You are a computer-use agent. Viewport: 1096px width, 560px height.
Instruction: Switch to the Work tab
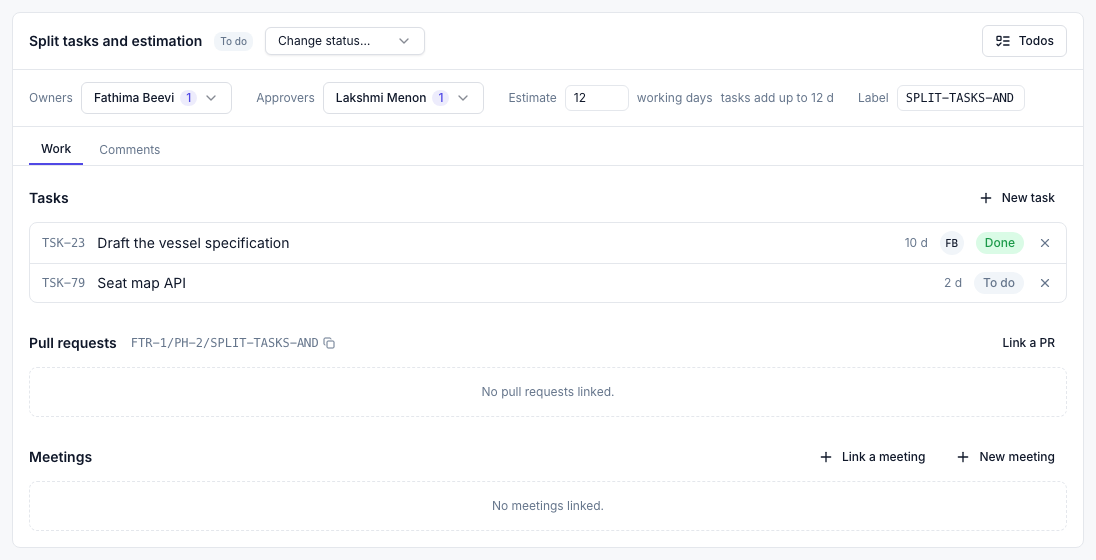(56, 149)
